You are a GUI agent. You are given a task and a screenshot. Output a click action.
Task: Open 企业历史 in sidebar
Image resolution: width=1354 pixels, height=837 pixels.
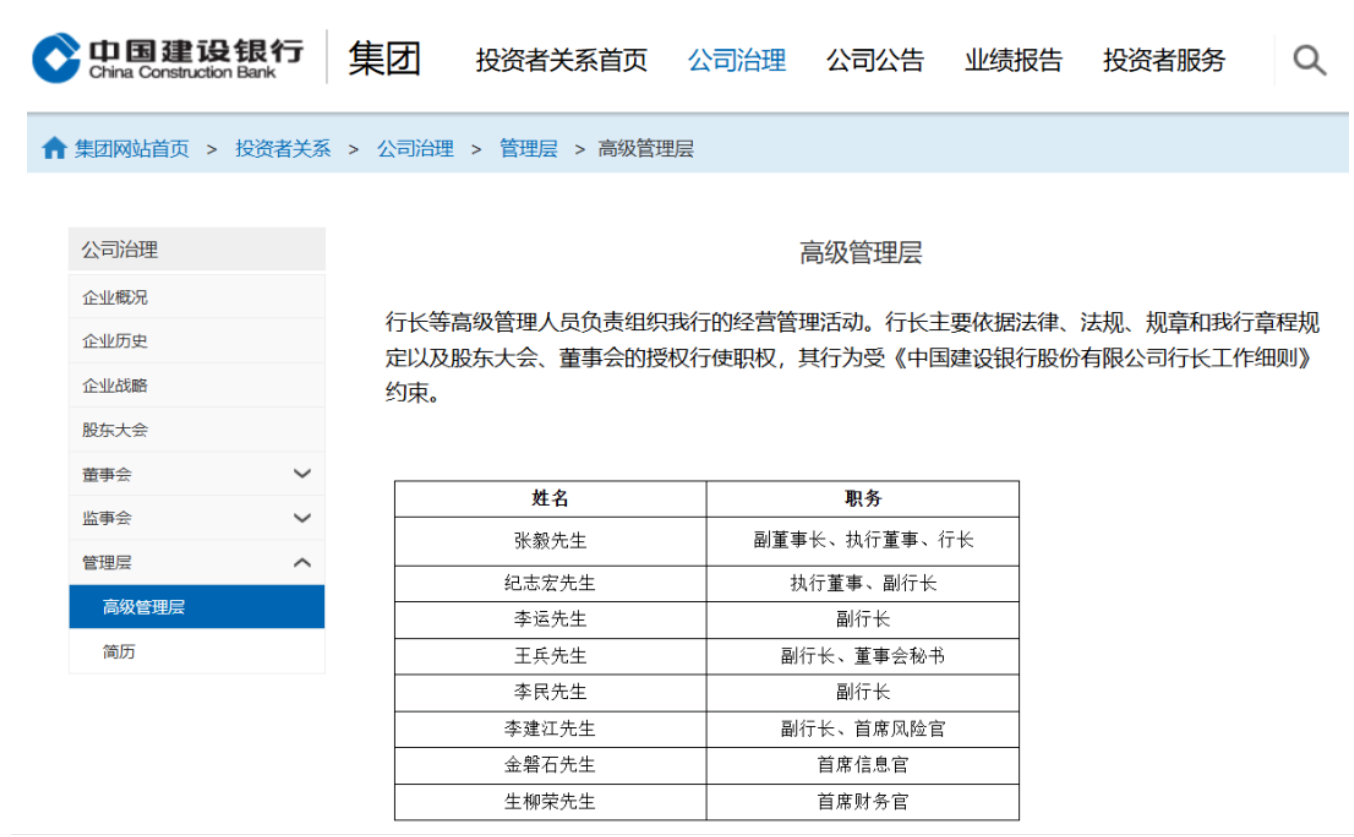(197, 341)
